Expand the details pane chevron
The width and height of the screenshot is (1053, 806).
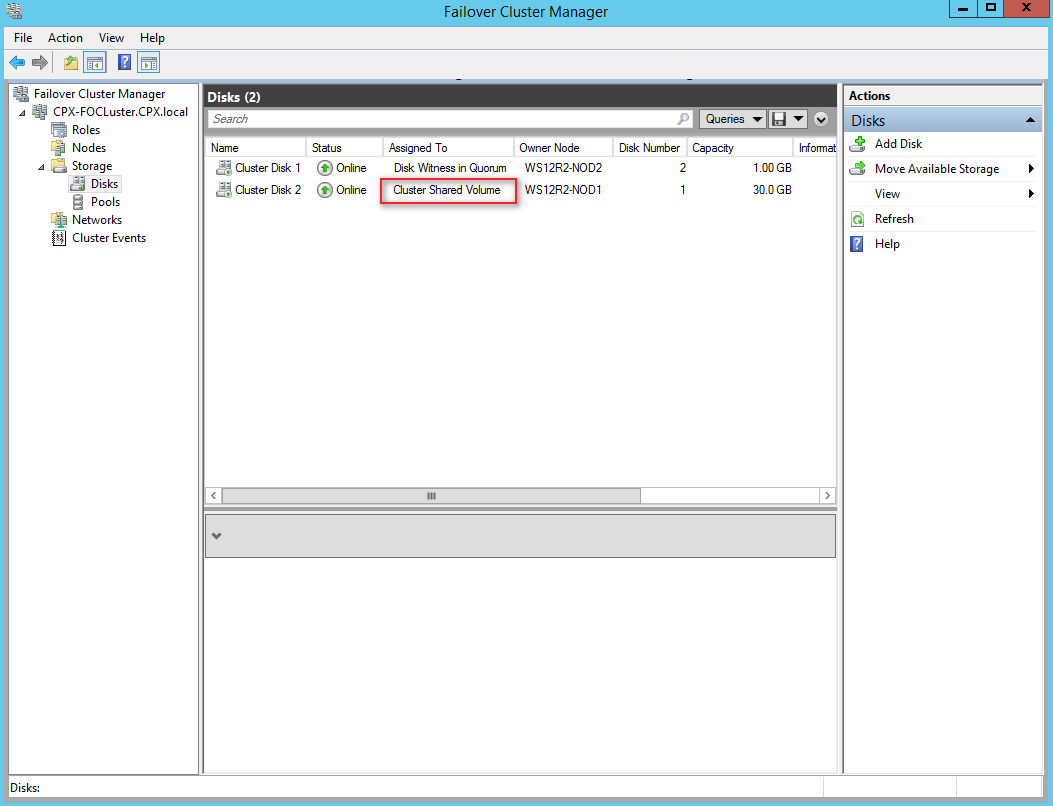click(216, 536)
